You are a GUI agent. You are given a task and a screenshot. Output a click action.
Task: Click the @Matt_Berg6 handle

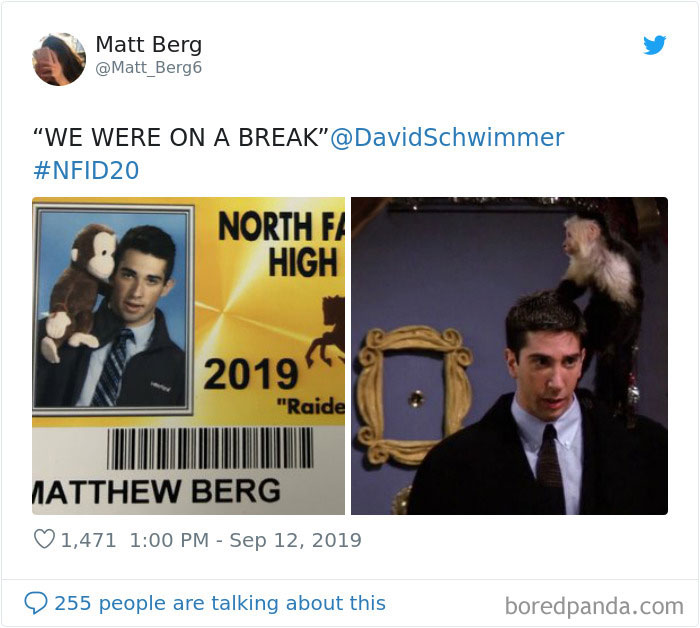(x=149, y=68)
